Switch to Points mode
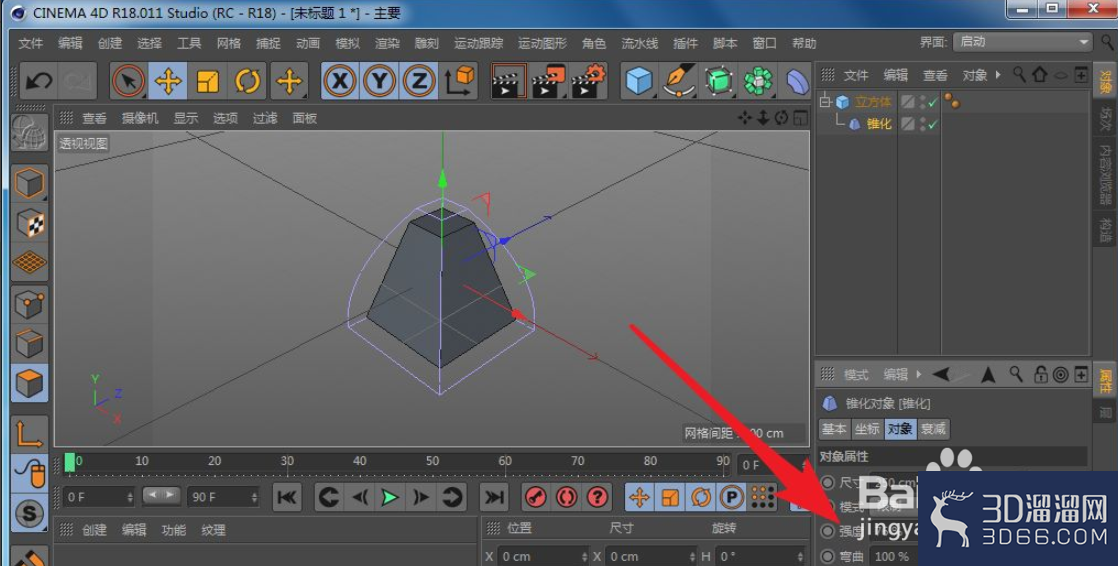This screenshot has width=1118, height=566. [29, 305]
